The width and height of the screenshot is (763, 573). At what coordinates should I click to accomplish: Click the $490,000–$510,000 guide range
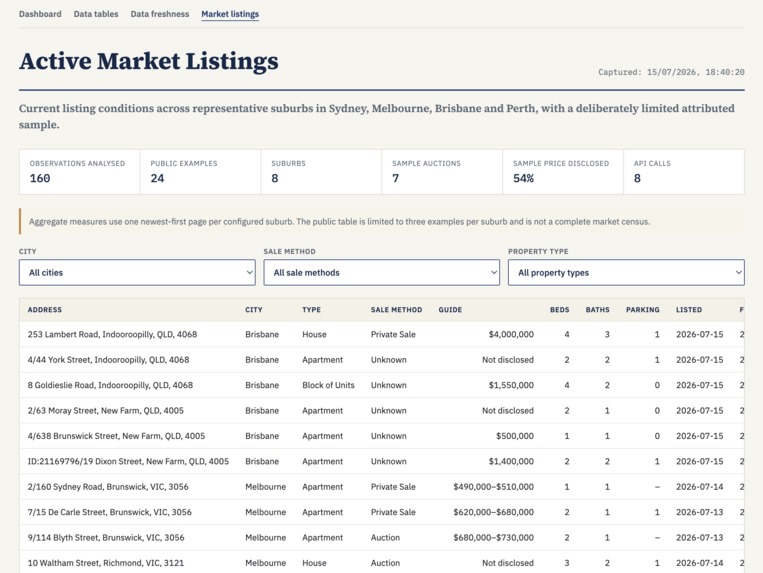493,487
